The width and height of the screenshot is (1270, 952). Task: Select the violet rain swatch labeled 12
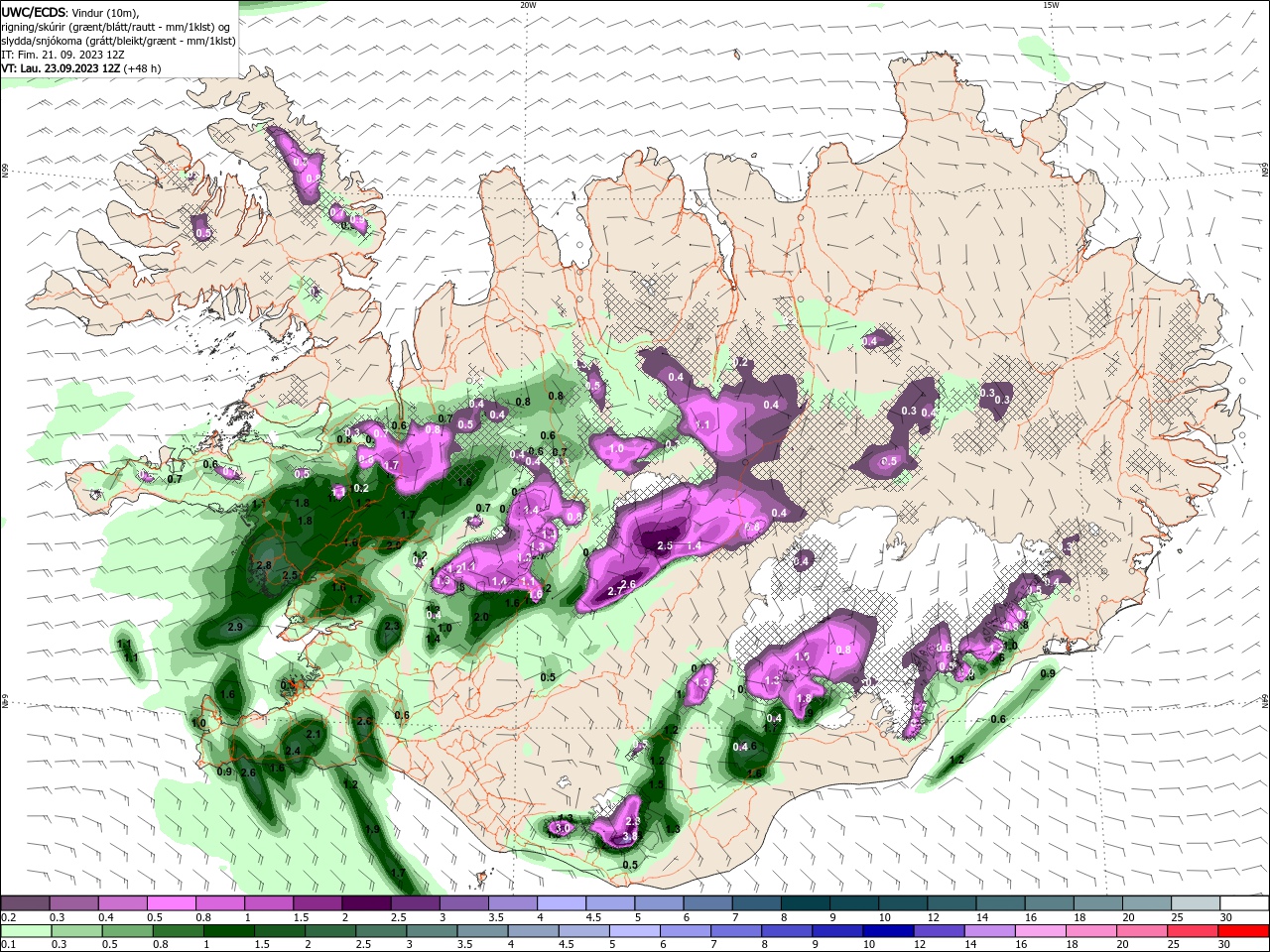pyautogui.click(x=940, y=931)
